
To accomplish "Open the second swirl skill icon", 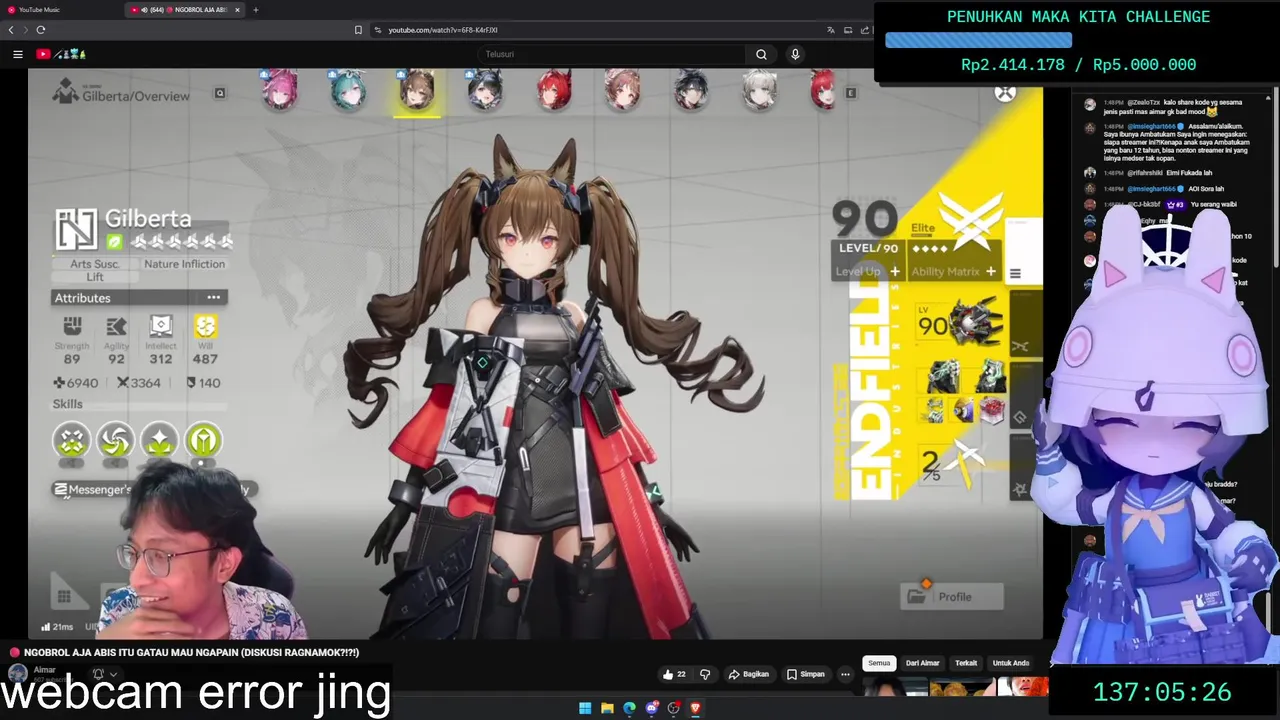I will [115, 441].
